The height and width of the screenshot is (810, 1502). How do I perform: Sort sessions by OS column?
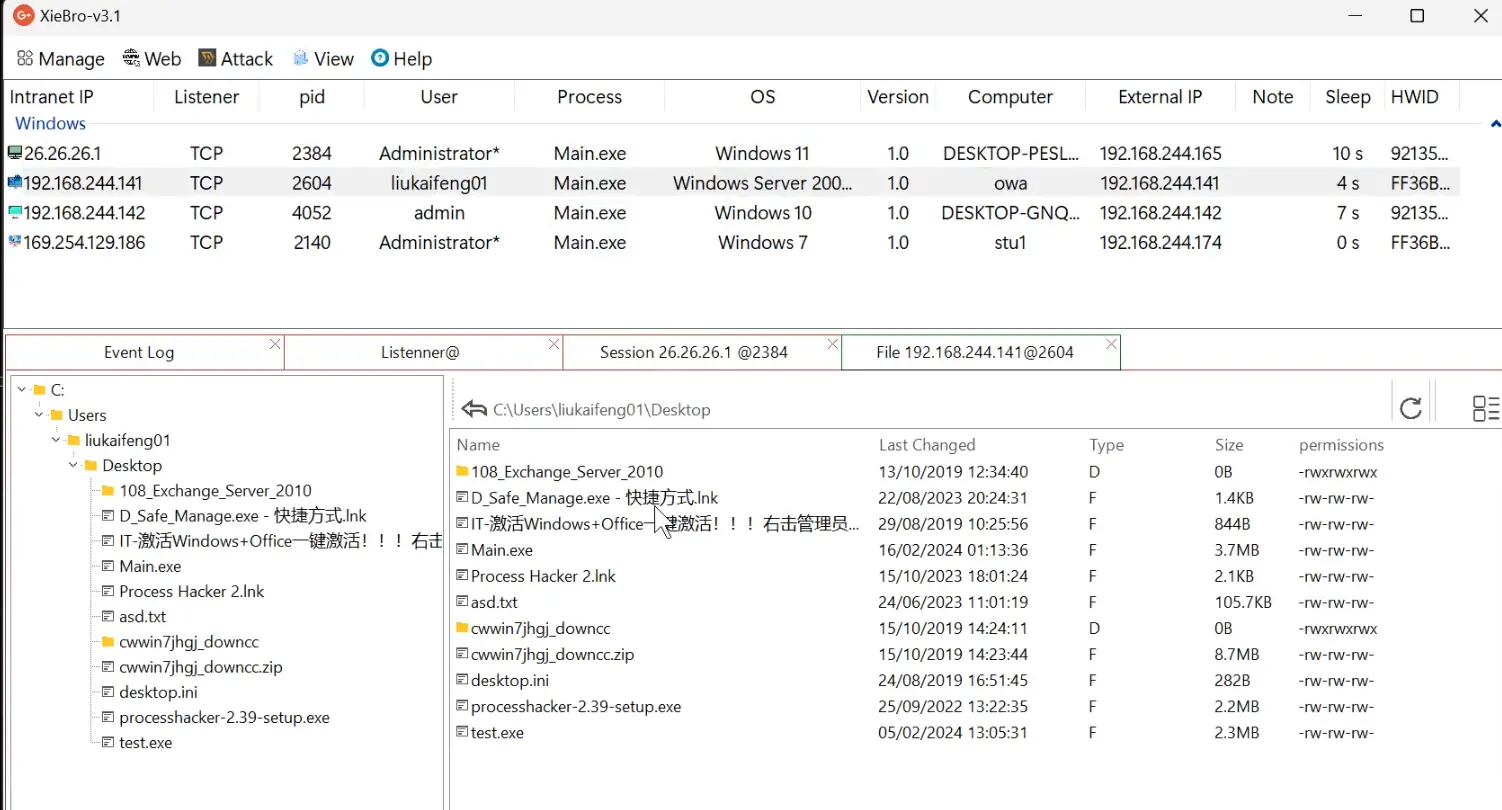[763, 97]
